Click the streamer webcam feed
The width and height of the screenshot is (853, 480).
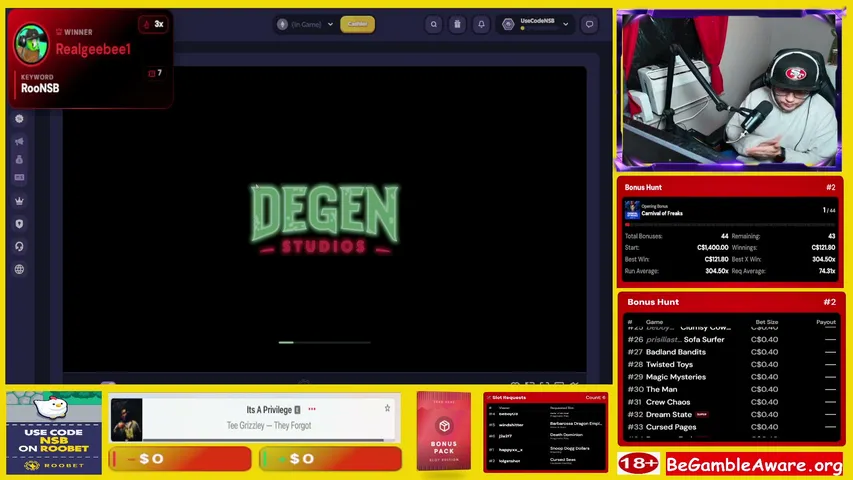(730, 90)
